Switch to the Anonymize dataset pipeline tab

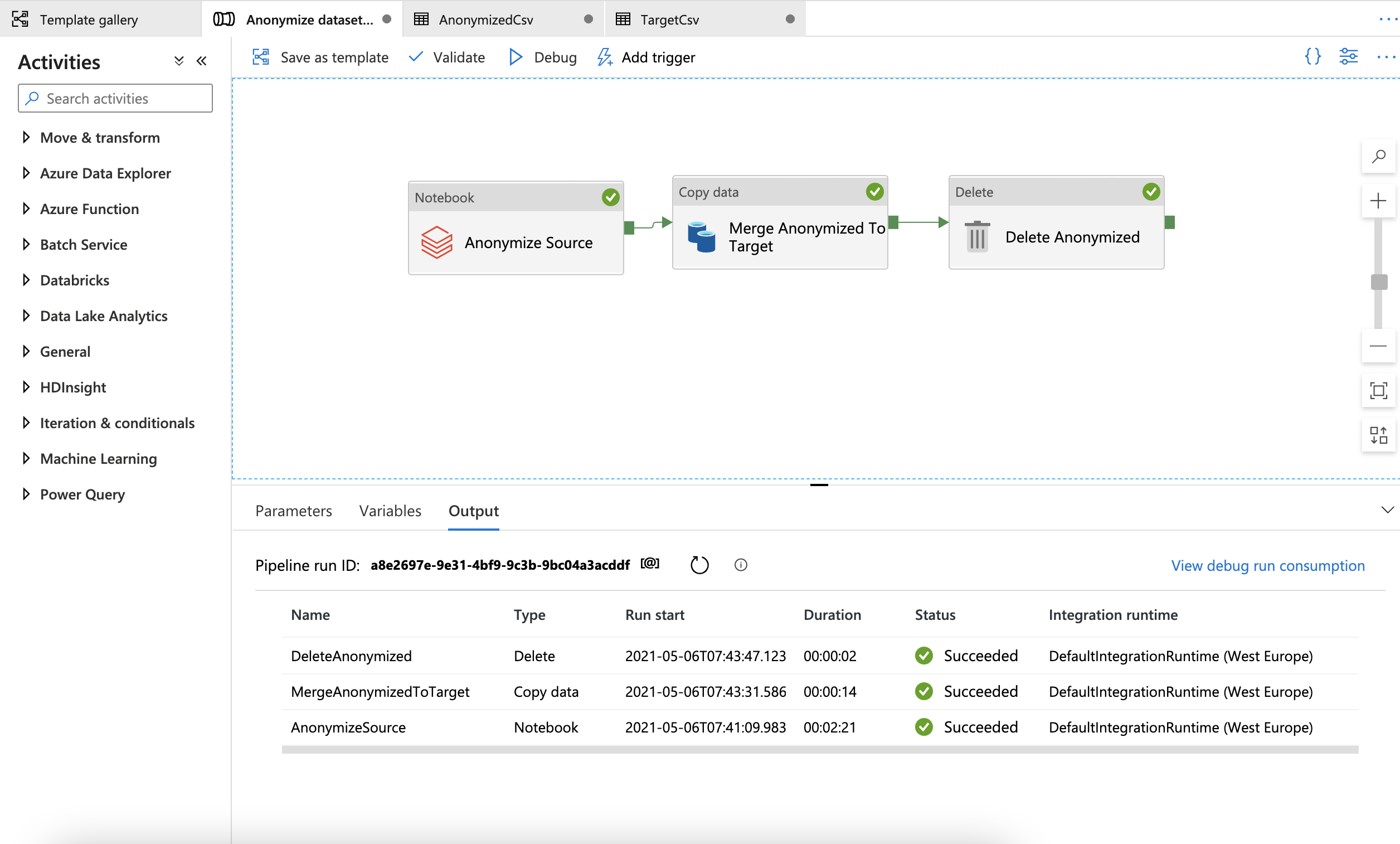coord(302,20)
